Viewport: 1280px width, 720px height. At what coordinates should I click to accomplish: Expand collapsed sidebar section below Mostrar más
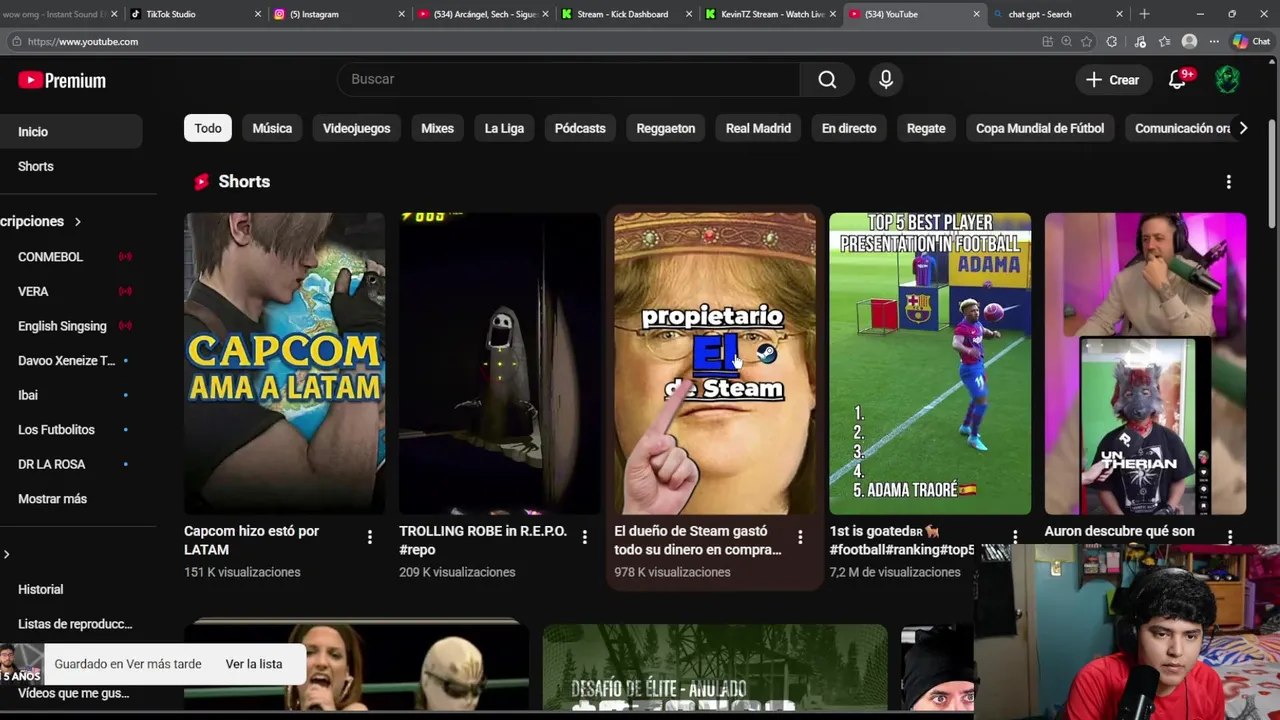(7, 555)
